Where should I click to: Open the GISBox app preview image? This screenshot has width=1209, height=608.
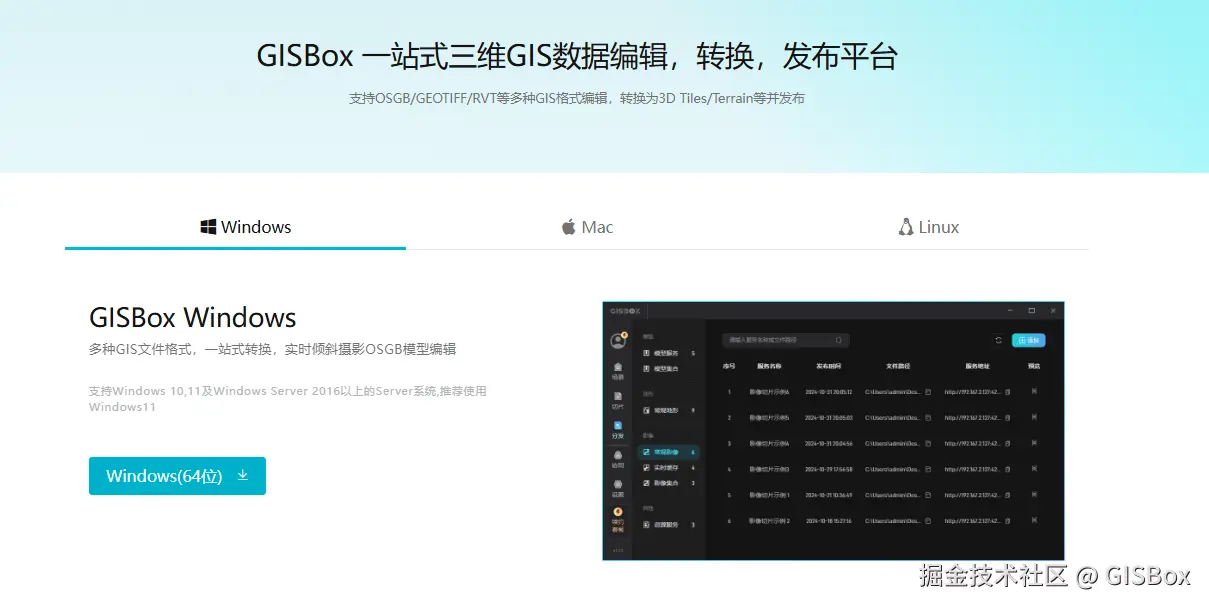[833, 430]
